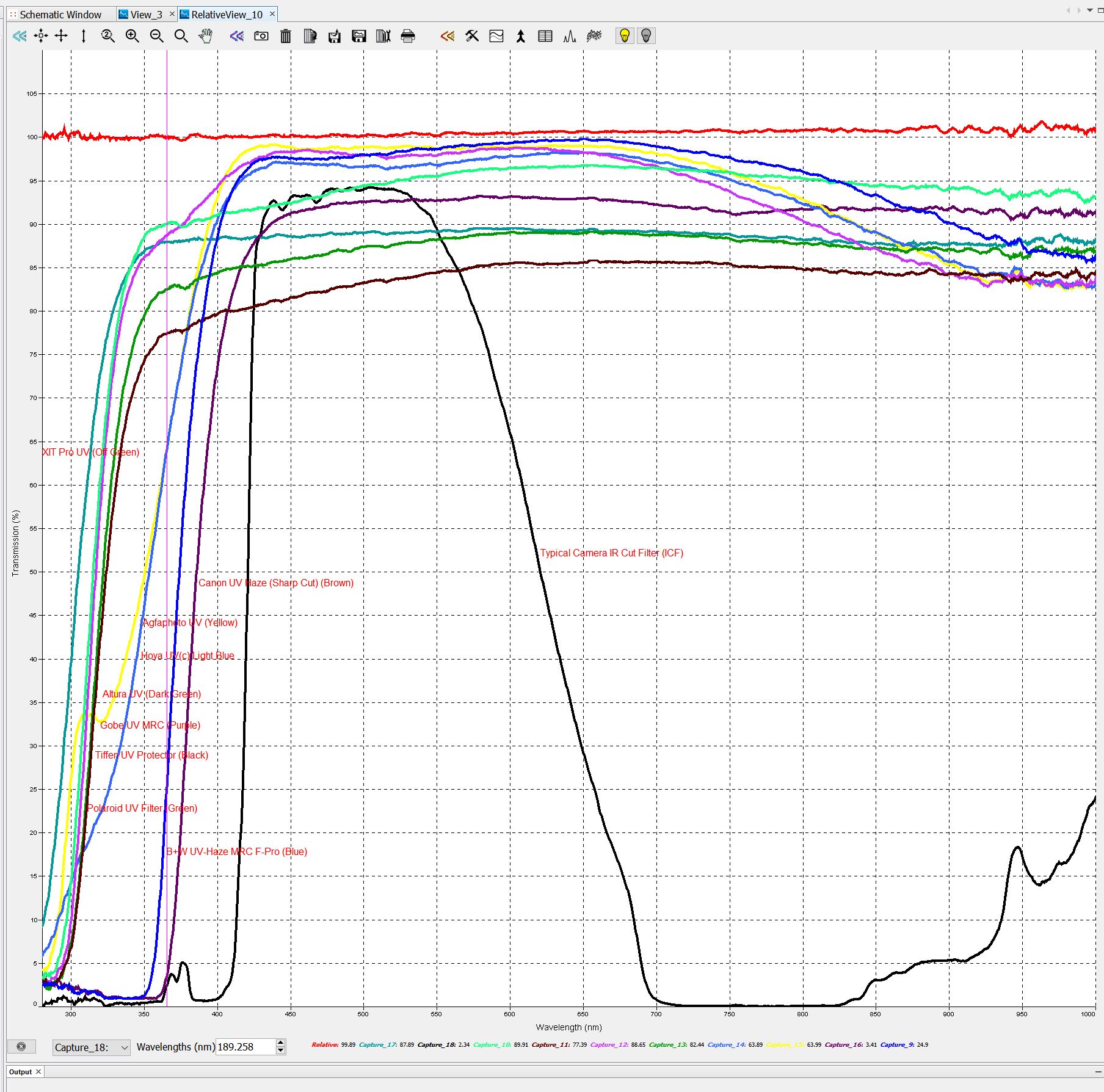1104x1092 pixels.
Task: Click the noisy spectrum overlay icon
Action: (594, 36)
